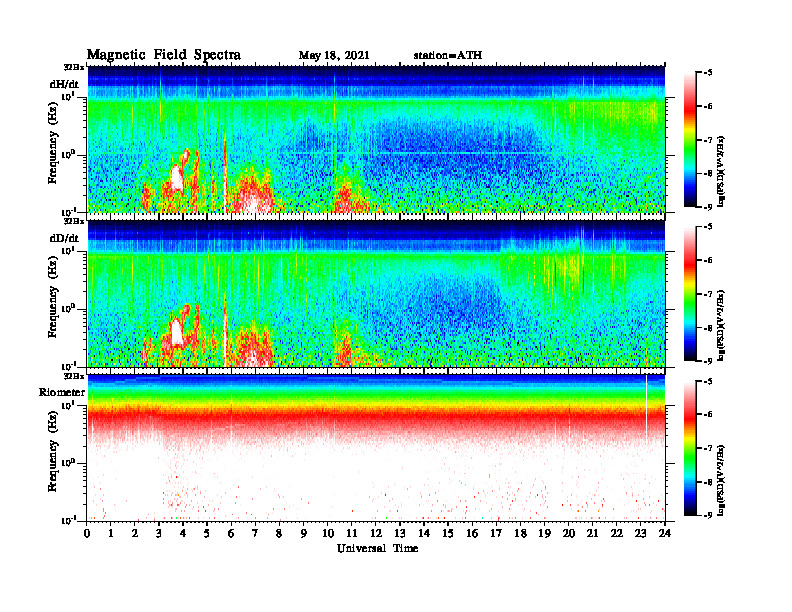Click the "5" hour tick label
This screenshot has width=792, height=612.
207,533
